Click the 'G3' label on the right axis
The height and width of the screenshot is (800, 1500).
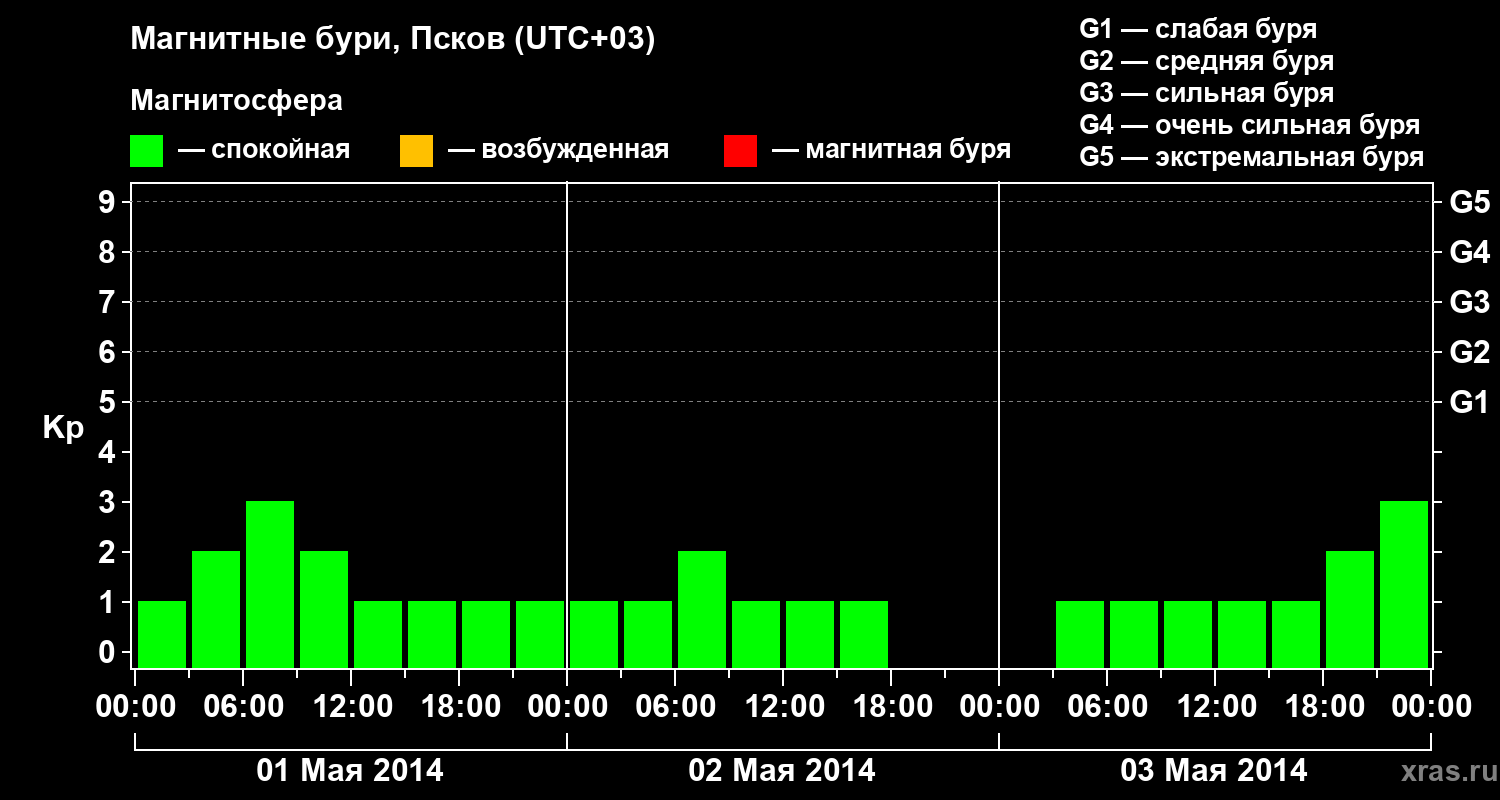pos(1469,302)
